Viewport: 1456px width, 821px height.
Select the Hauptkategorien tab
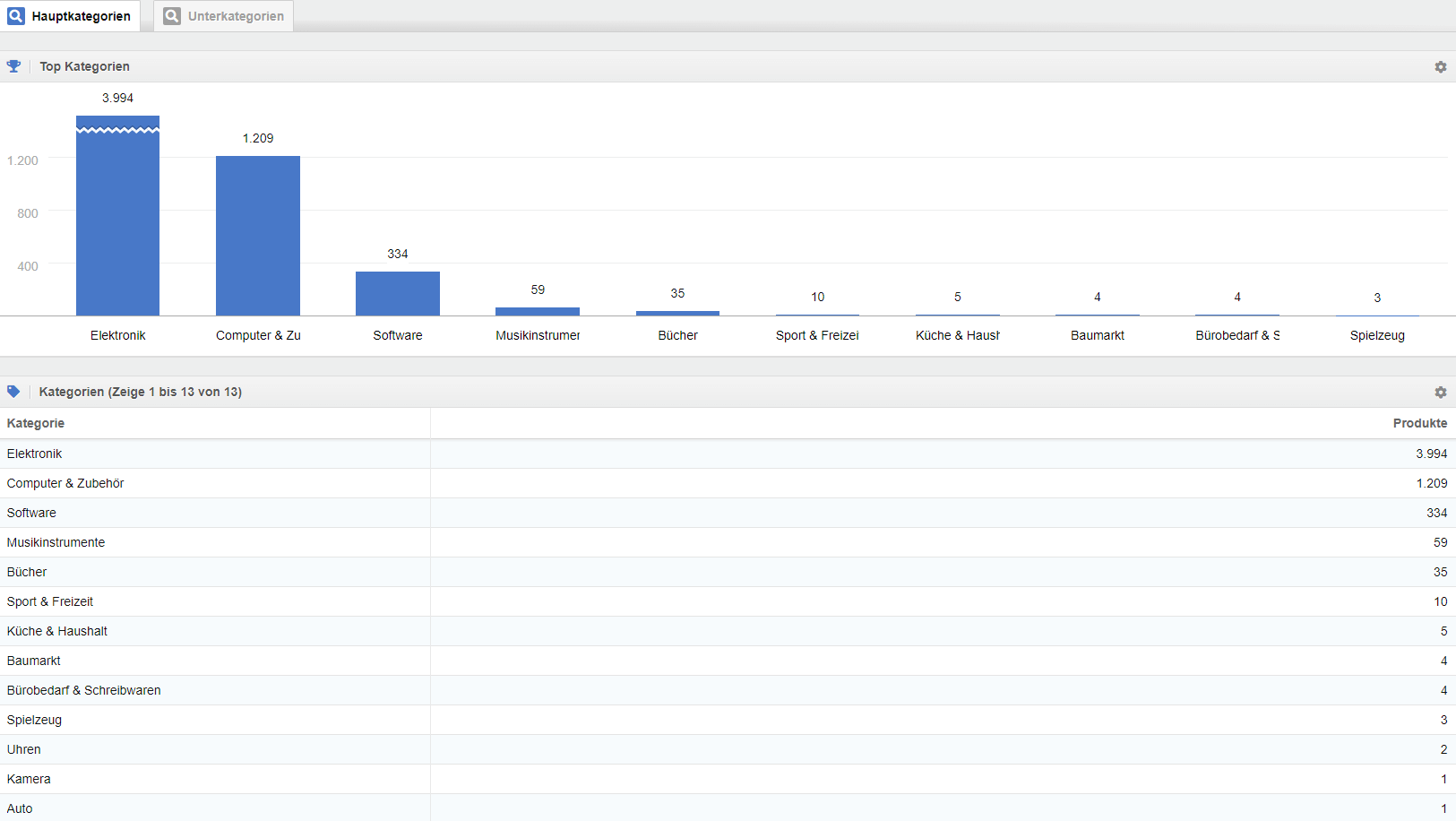[81, 16]
